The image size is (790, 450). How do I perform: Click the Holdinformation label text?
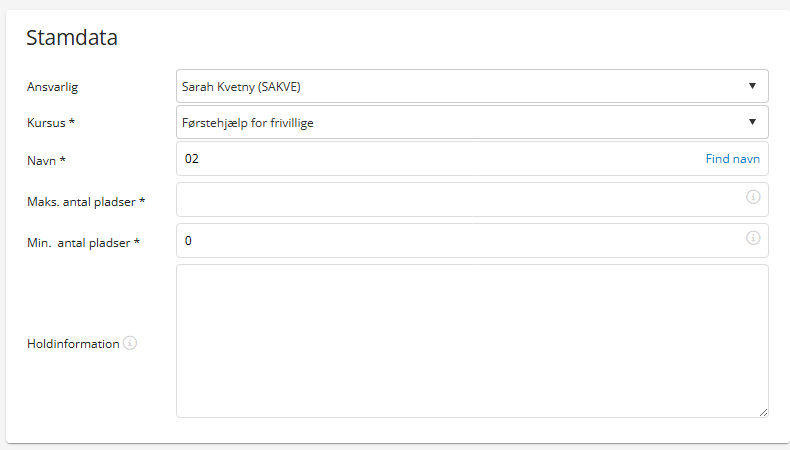pos(73,344)
